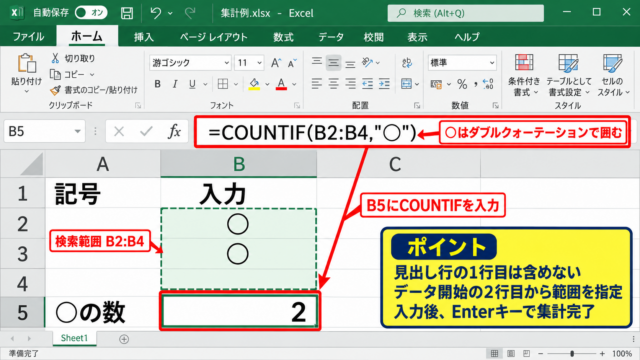Screen dimensions: 640x360
Task: Align text to vertical middle
Action: (333, 62)
